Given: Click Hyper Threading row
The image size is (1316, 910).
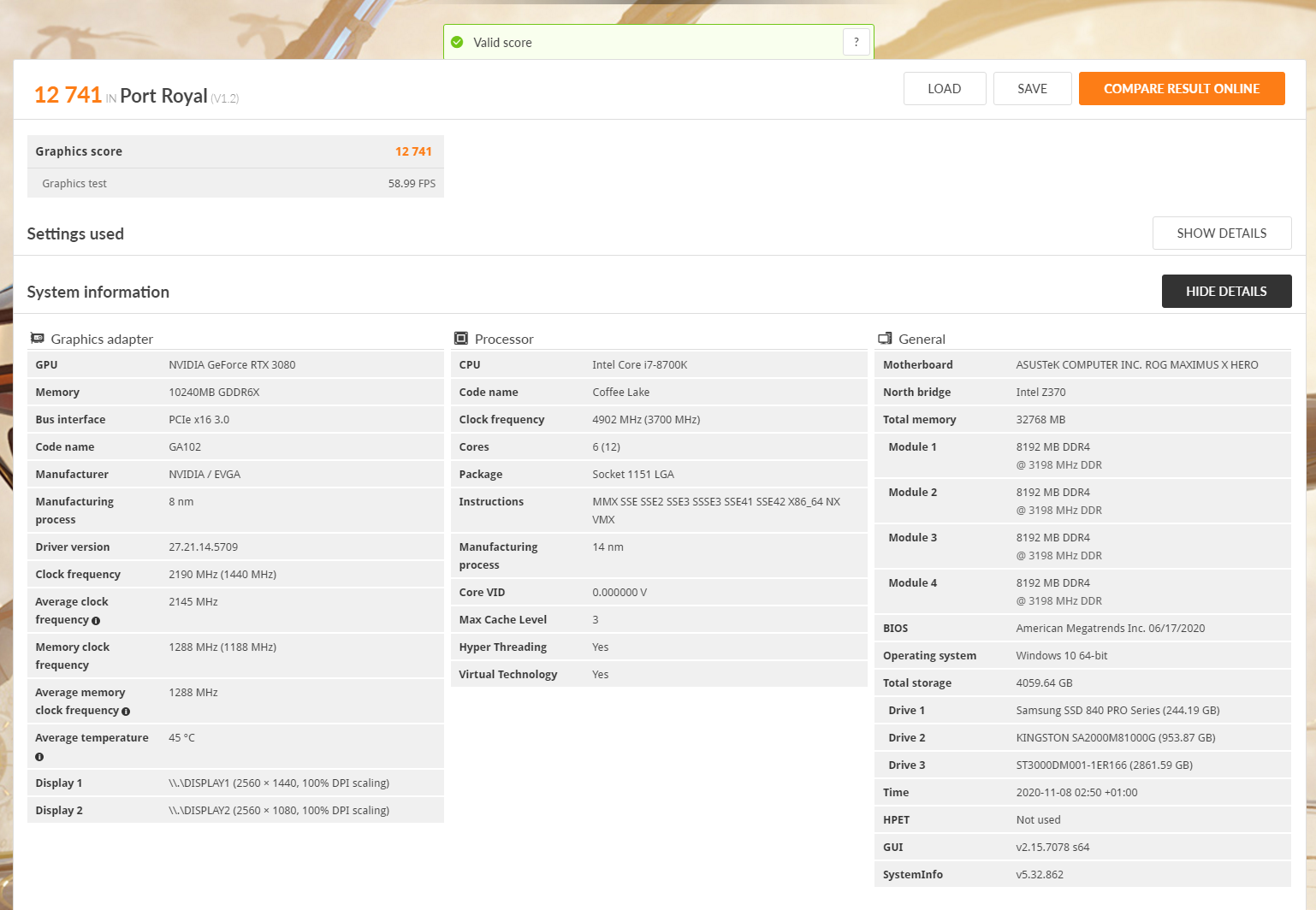Looking at the screenshot, I should (x=659, y=647).
